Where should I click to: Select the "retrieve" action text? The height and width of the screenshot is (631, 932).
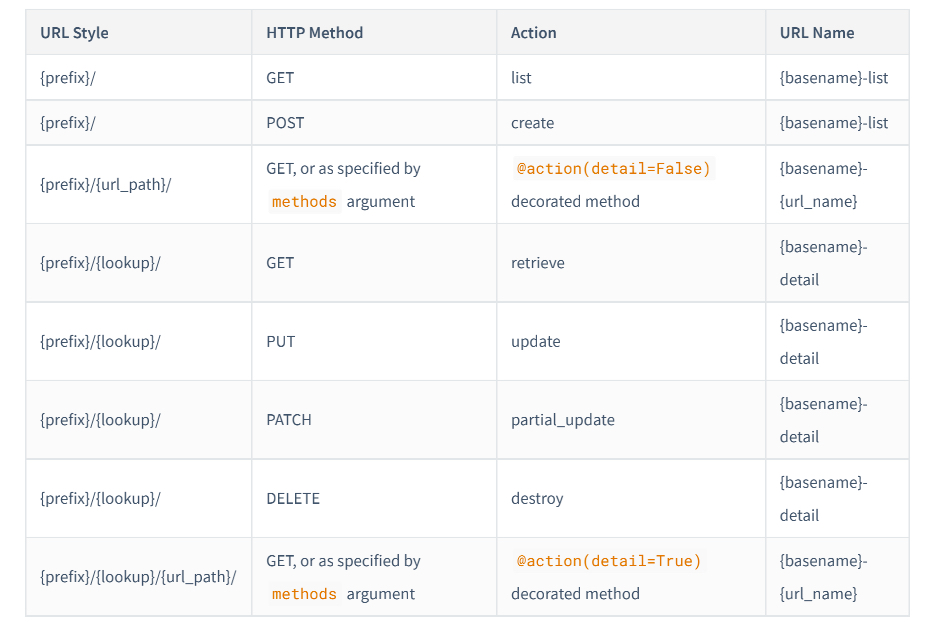pyautogui.click(x=537, y=263)
